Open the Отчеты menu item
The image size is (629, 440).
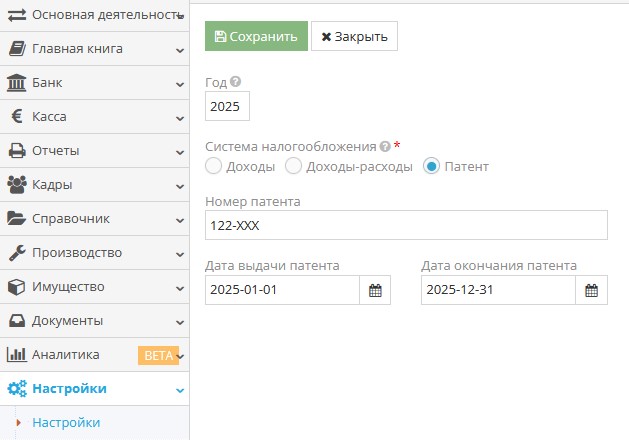94,151
